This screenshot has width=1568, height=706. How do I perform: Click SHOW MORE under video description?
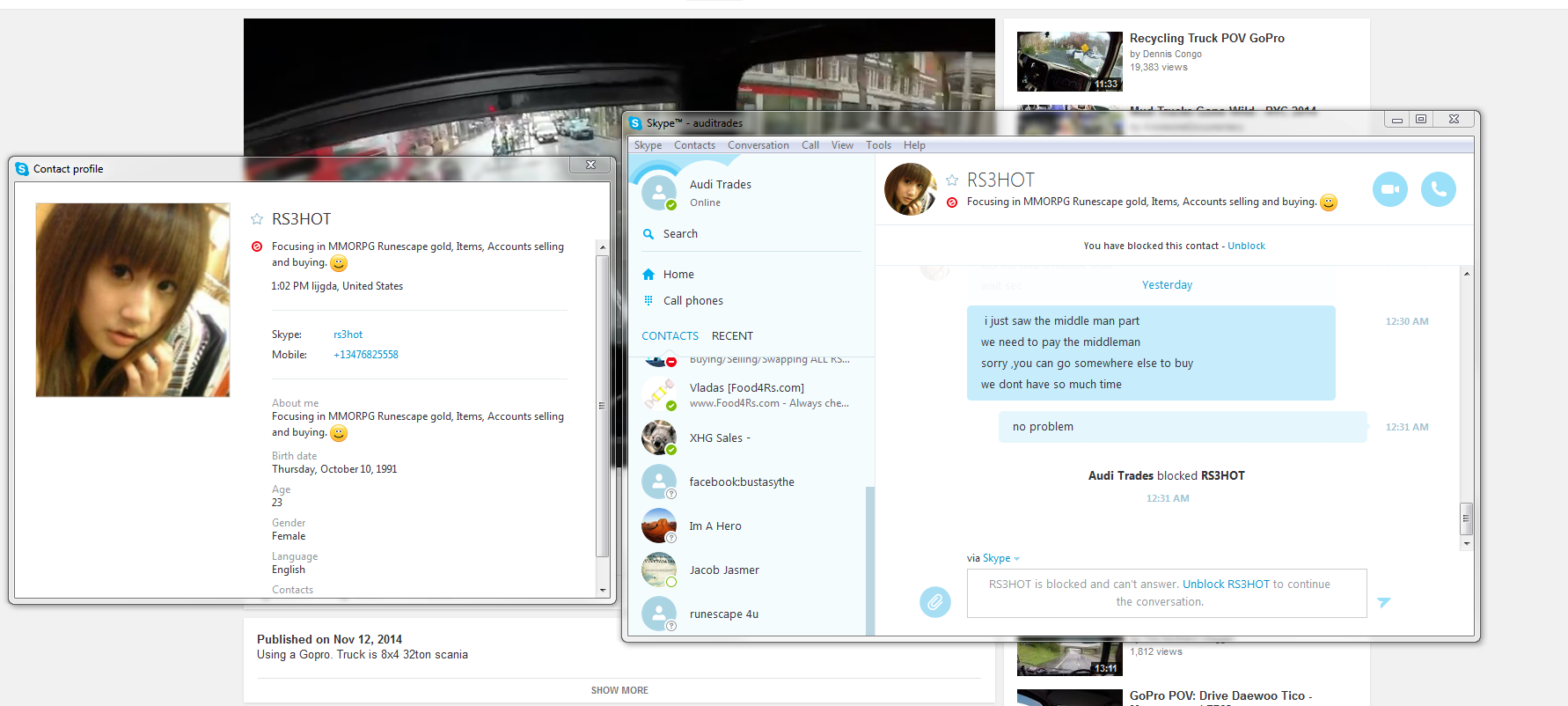tap(619, 690)
